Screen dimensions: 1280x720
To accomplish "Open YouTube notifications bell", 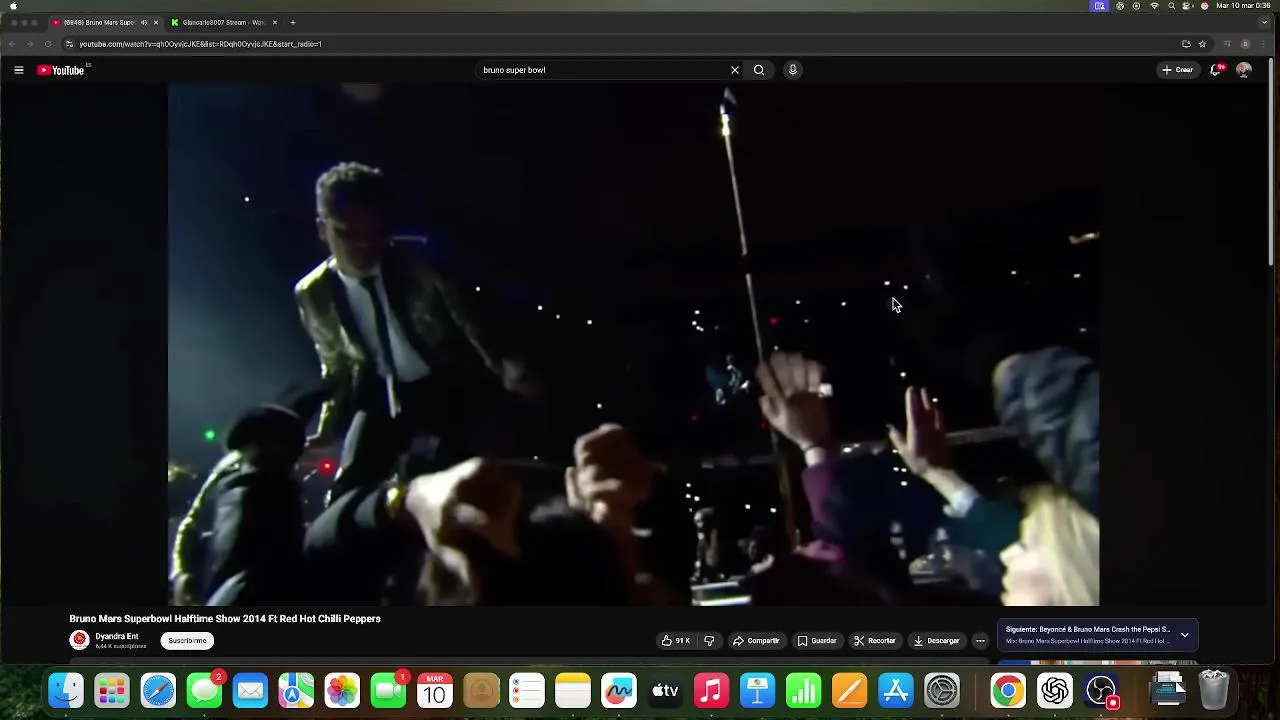I will point(1216,70).
